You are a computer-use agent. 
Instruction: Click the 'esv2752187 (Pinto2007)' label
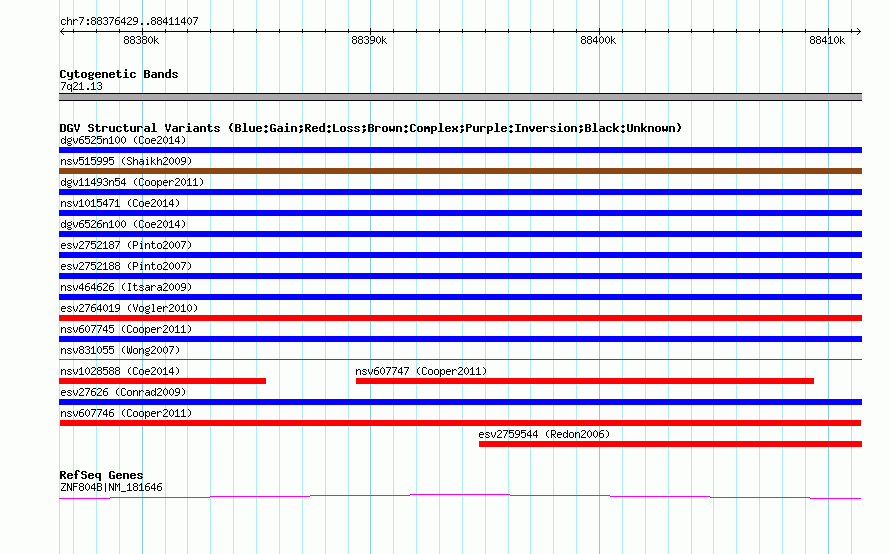[126, 245]
